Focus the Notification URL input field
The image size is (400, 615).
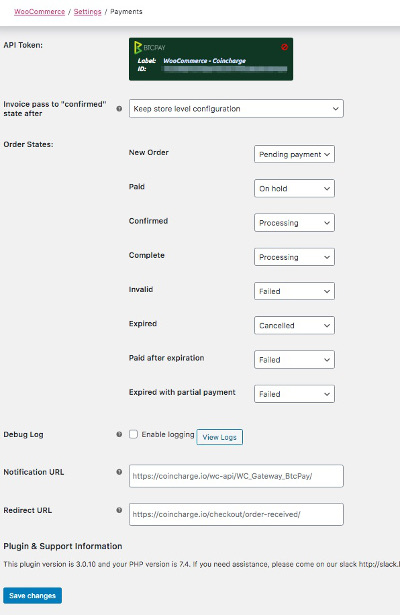point(236,476)
